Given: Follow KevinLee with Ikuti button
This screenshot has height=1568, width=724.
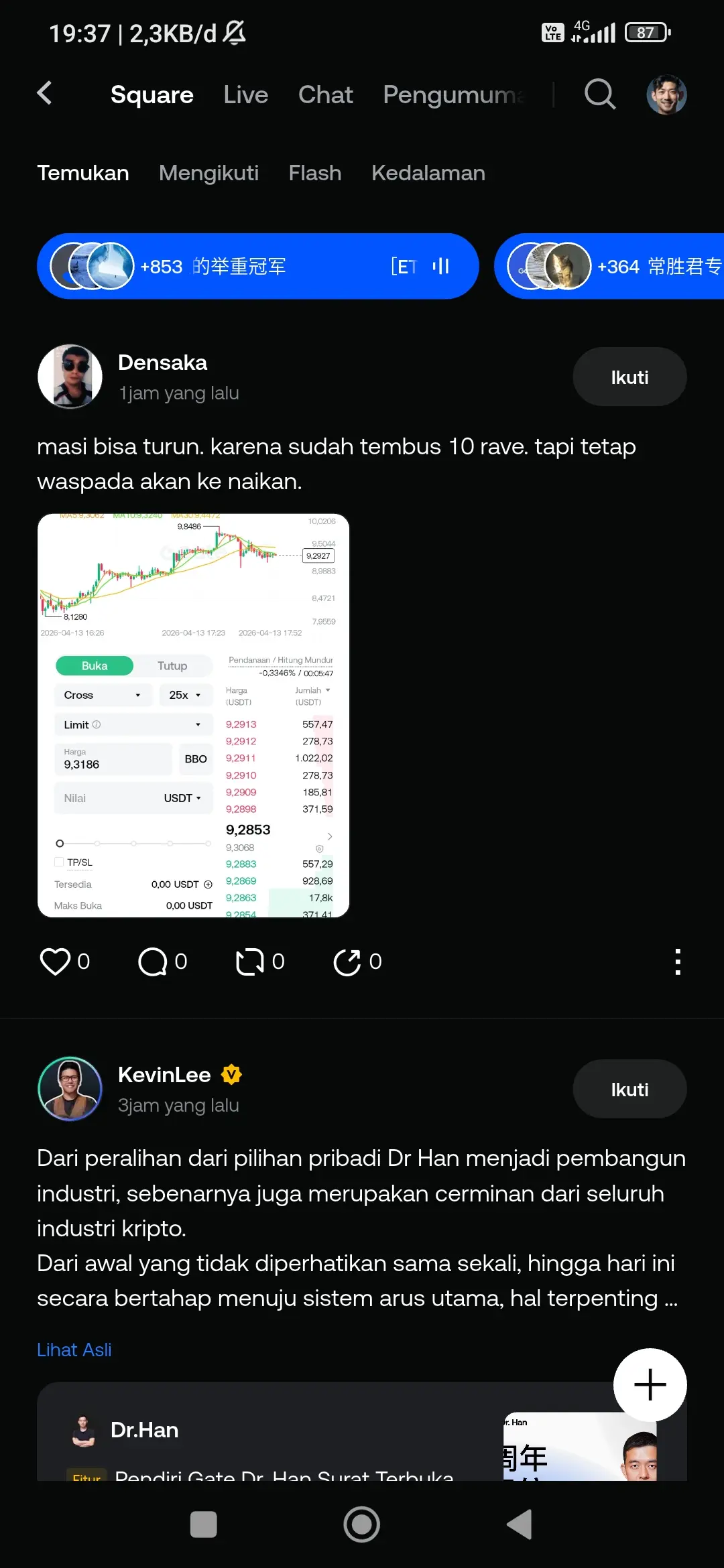Looking at the screenshot, I should pos(629,1089).
